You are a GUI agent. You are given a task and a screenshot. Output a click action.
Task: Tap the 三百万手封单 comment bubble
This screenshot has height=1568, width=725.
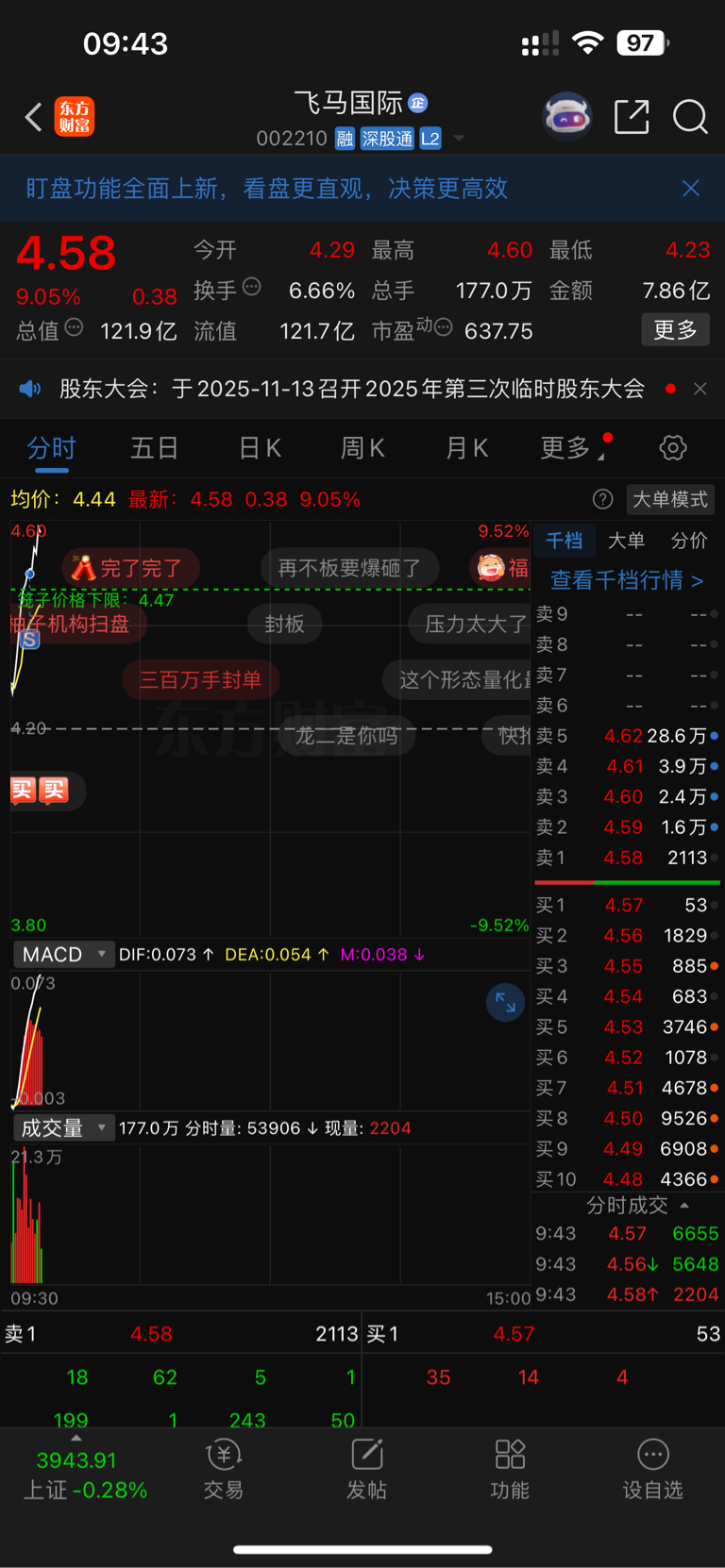(200, 679)
